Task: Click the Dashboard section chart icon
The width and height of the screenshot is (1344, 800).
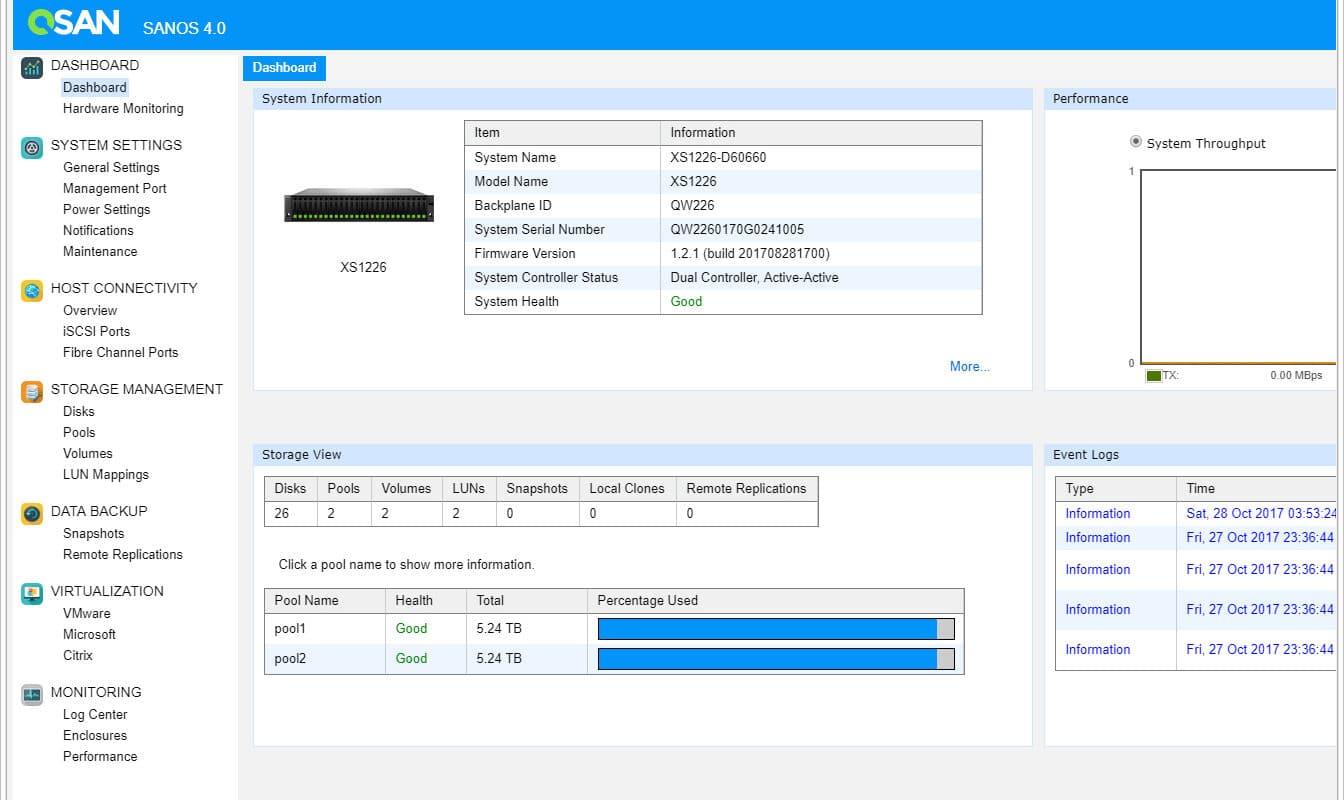Action: coord(32,68)
